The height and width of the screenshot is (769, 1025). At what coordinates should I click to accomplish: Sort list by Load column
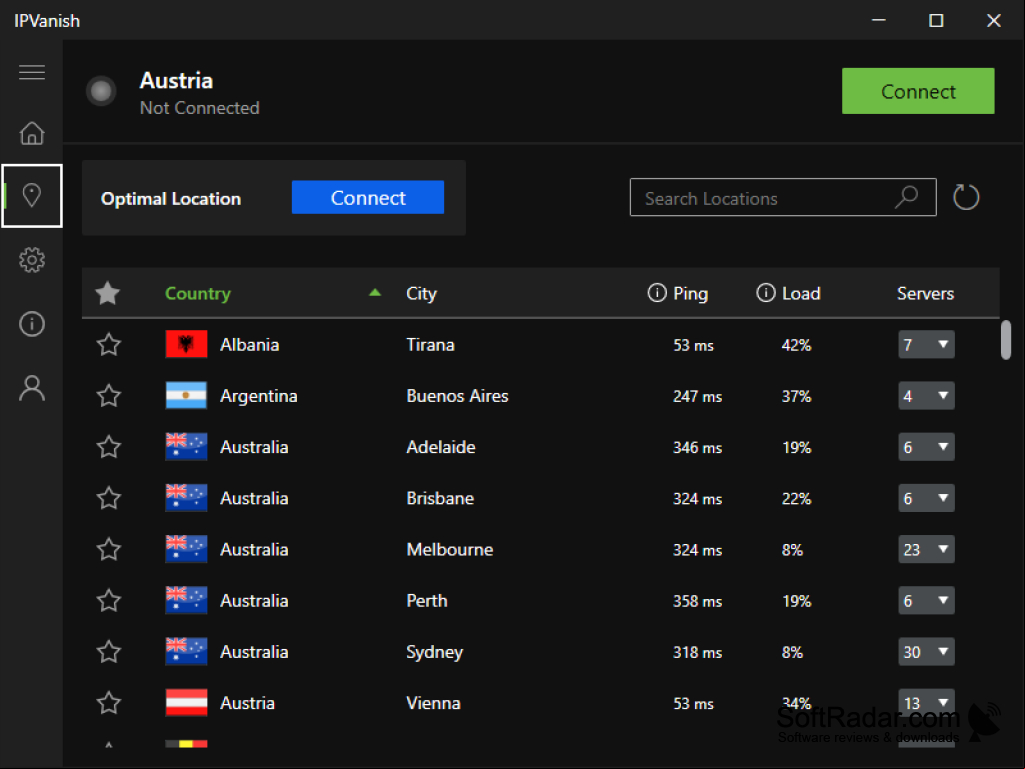pos(801,294)
